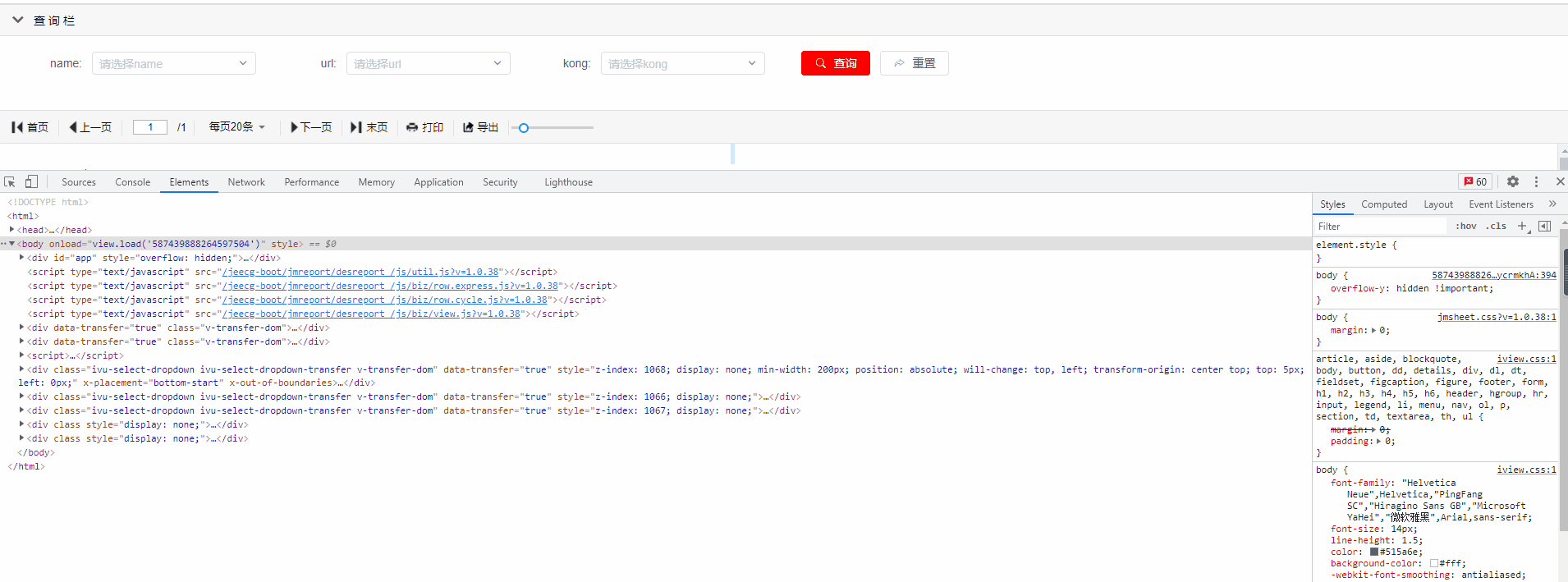Switch to the Console tab
Viewport: 1568px width, 582px height.
point(133,182)
